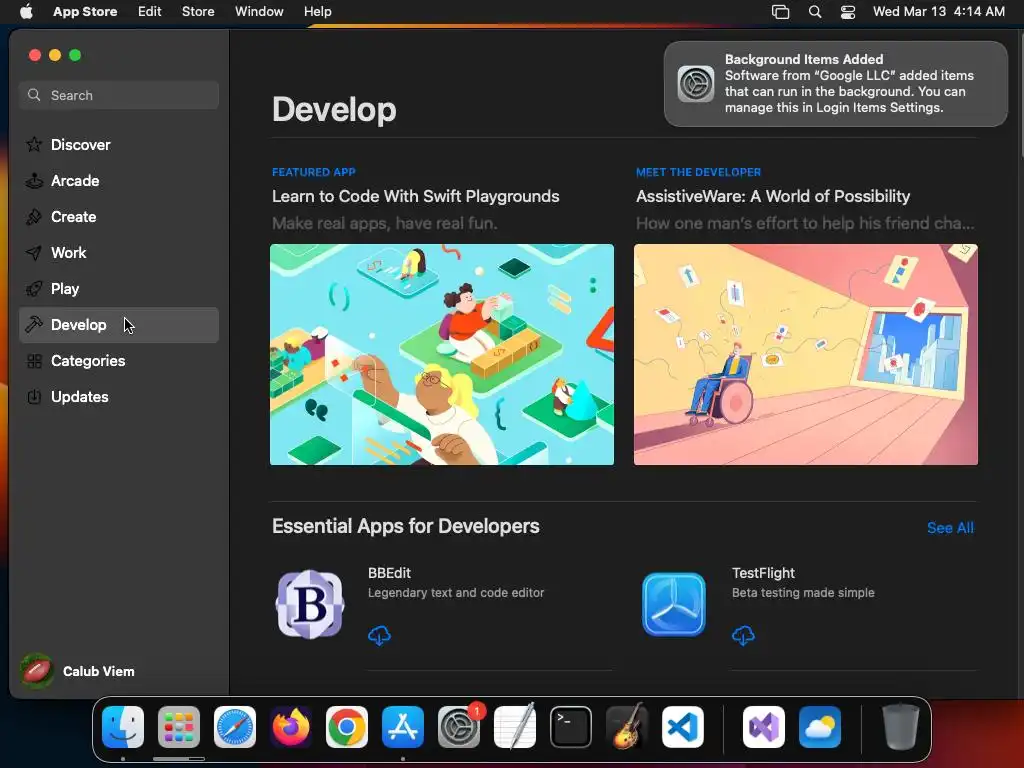Click See All for Essential Apps
The height and width of the screenshot is (768, 1024).
tap(950, 528)
